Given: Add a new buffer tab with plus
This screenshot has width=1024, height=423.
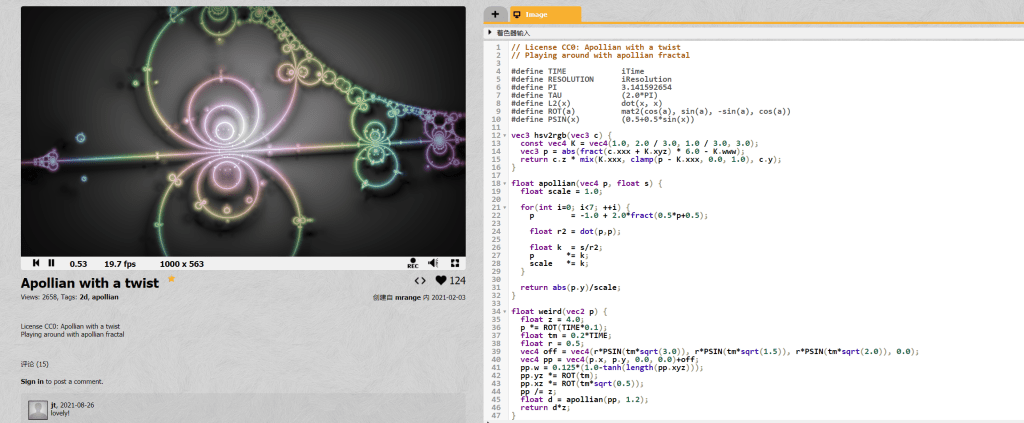Looking at the screenshot, I should click(x=495, y=14).
